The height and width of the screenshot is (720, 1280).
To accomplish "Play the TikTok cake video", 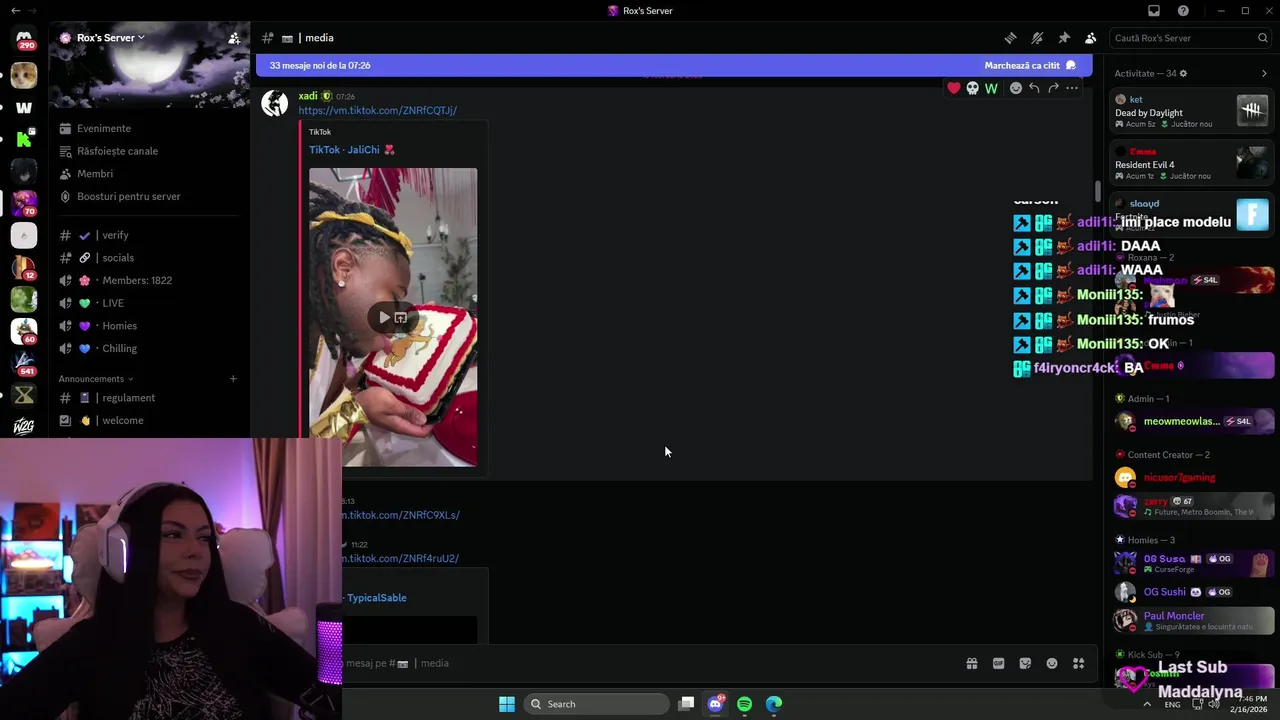I will 384,318.
